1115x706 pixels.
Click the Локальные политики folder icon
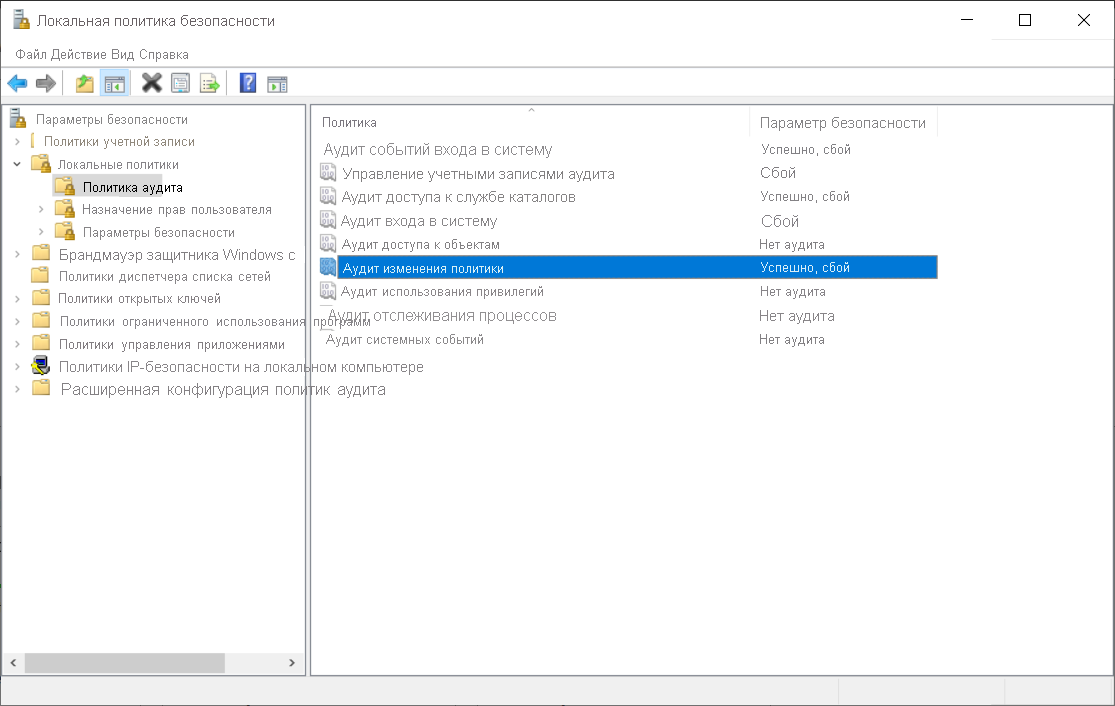[x=41, y=164]
